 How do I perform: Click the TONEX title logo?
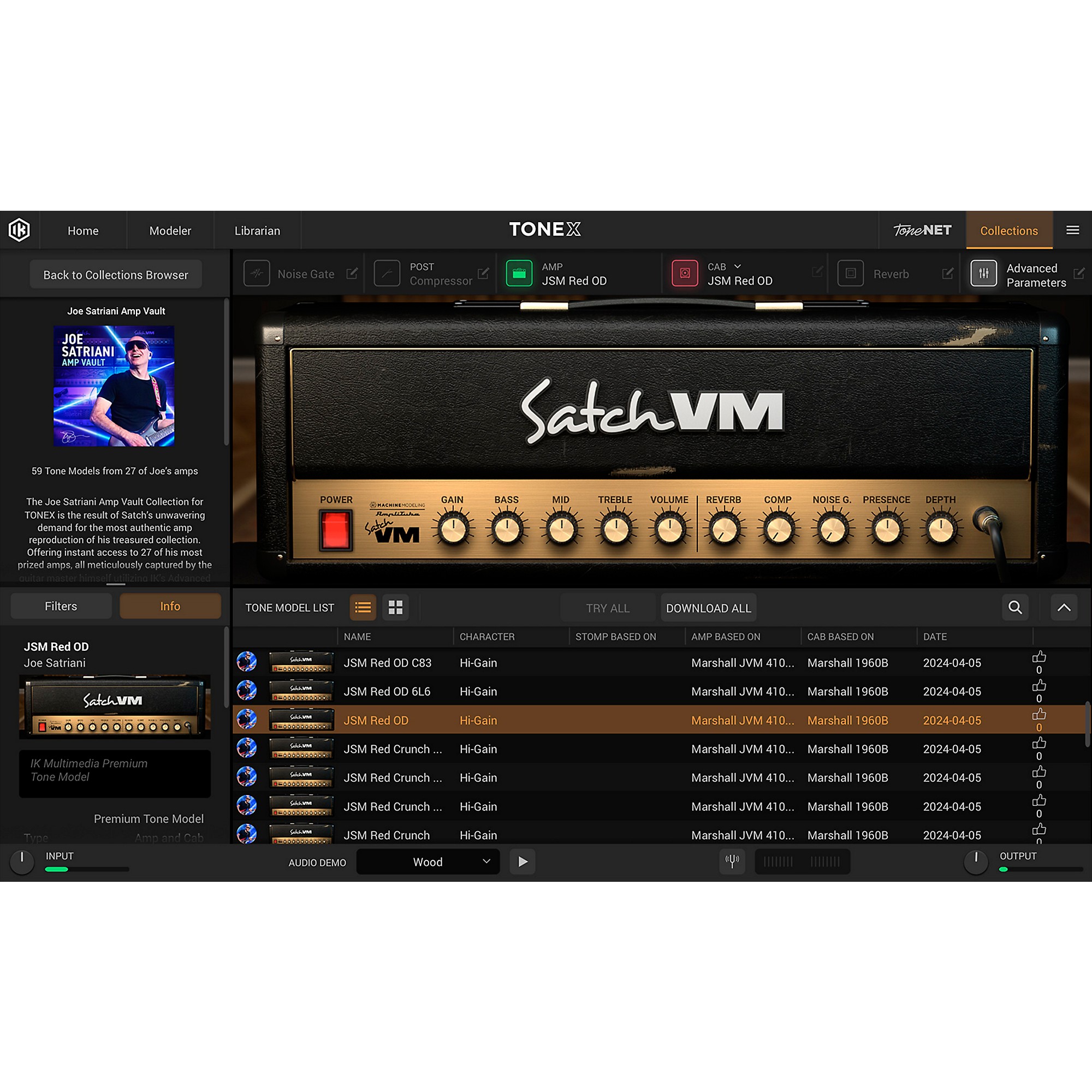(545, 229)
